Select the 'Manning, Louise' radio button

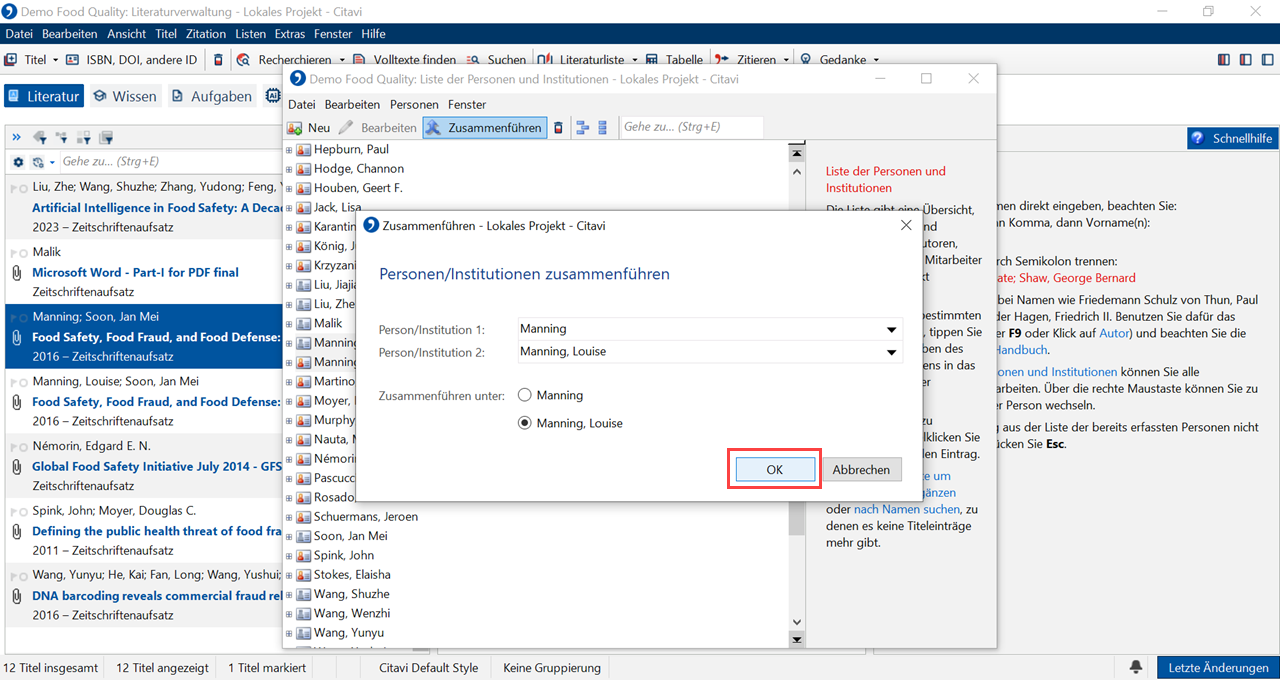pos(525,423)
